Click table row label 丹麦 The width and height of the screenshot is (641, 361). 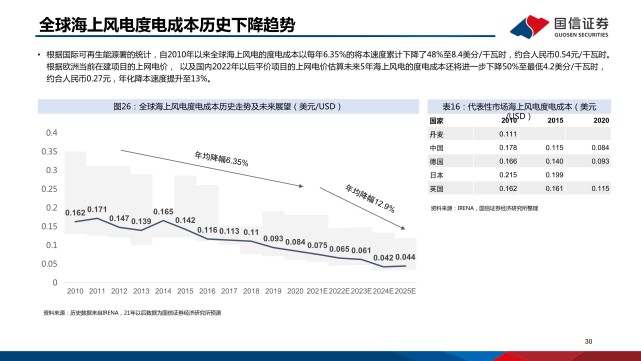point(436,134)
